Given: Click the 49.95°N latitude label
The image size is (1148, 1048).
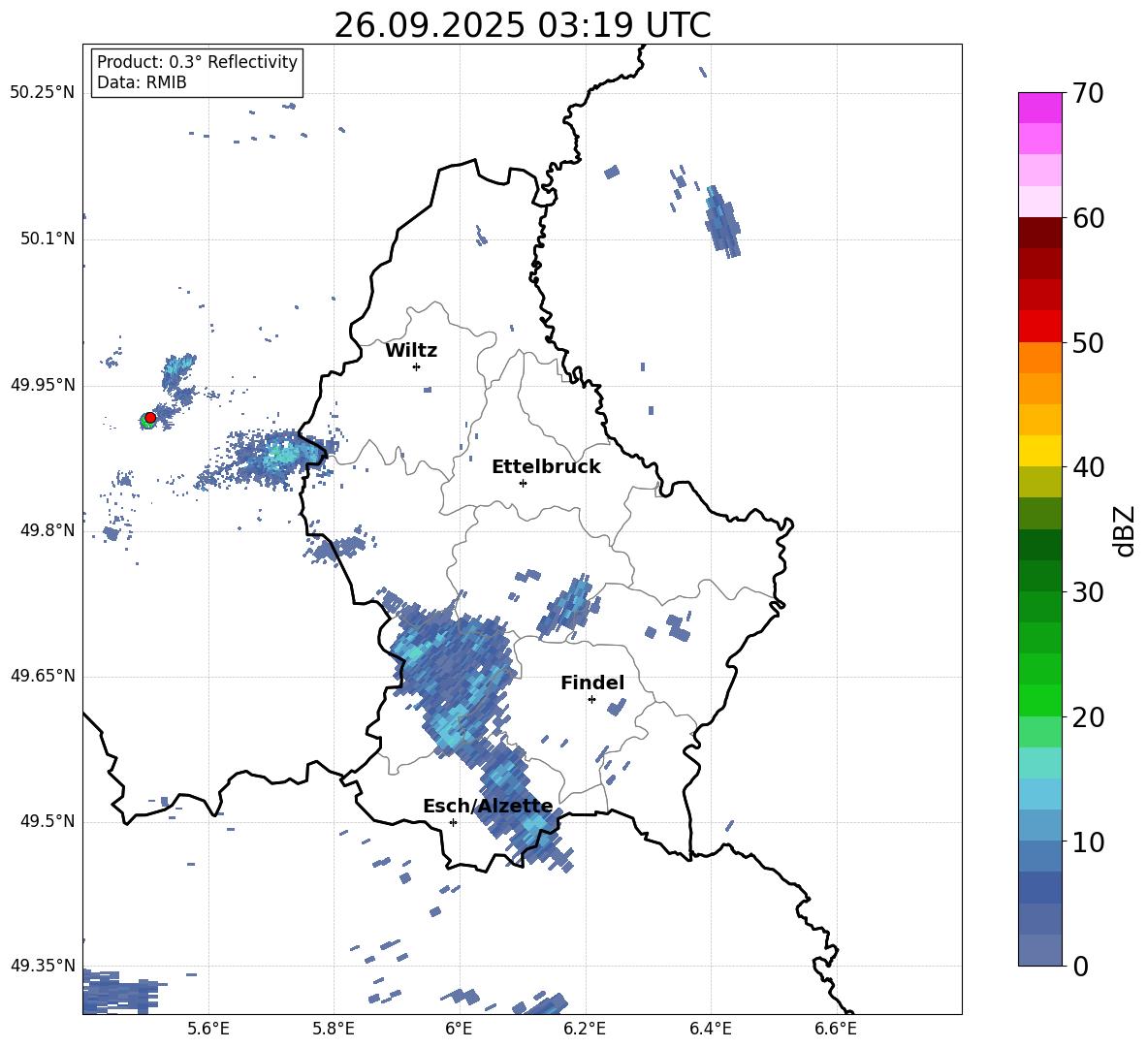Looking at the screenshot, I should (43, 385).
